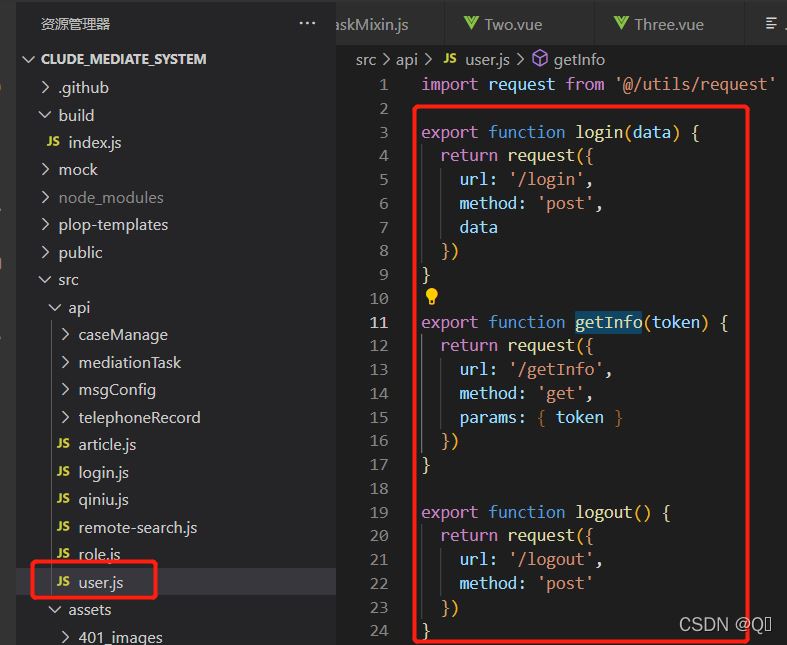This screenshot has width=787, height=645.
Task: Click the highlighted getInfo function name
Action: point(608,322)
